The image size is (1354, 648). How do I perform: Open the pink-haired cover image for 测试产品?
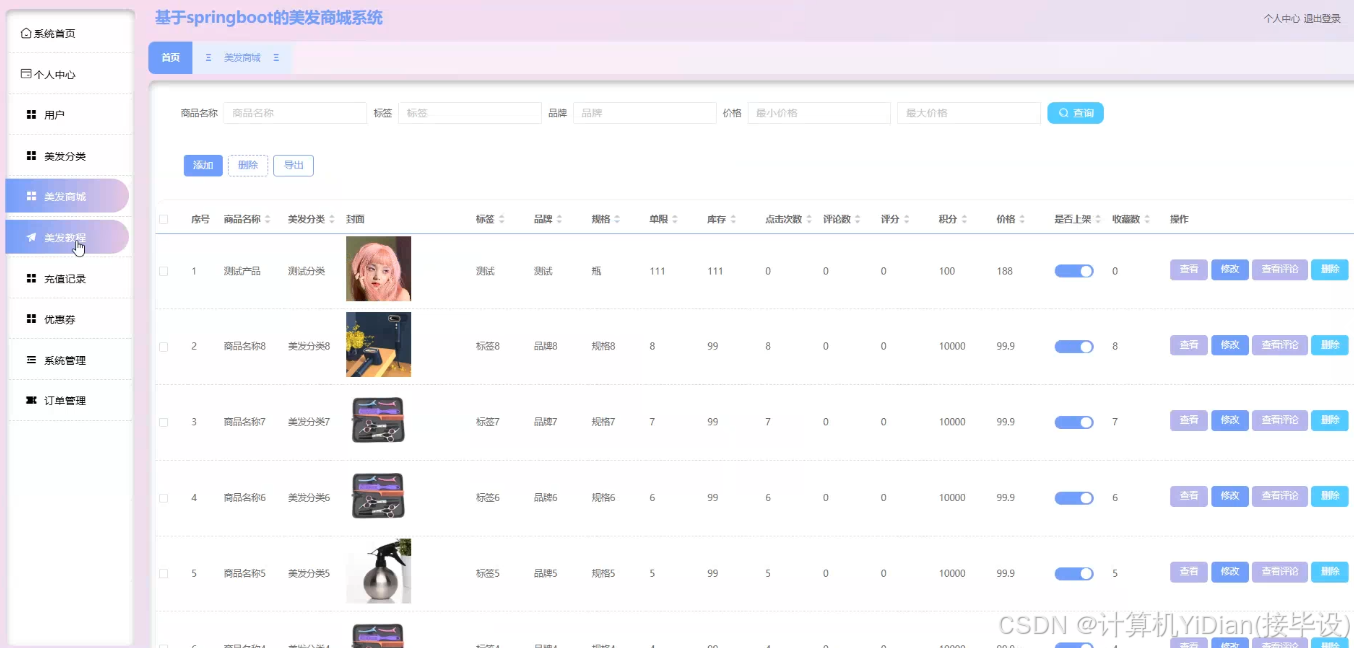click(378, 269)
